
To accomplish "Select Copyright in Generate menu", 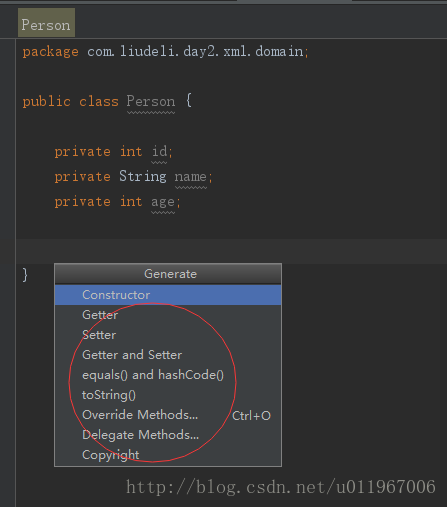I will pos(168,455).
